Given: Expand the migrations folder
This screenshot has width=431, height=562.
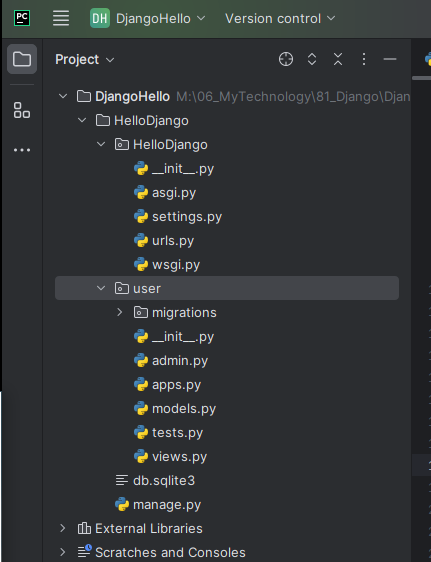Looking at the screenshot, I should 120,313.
